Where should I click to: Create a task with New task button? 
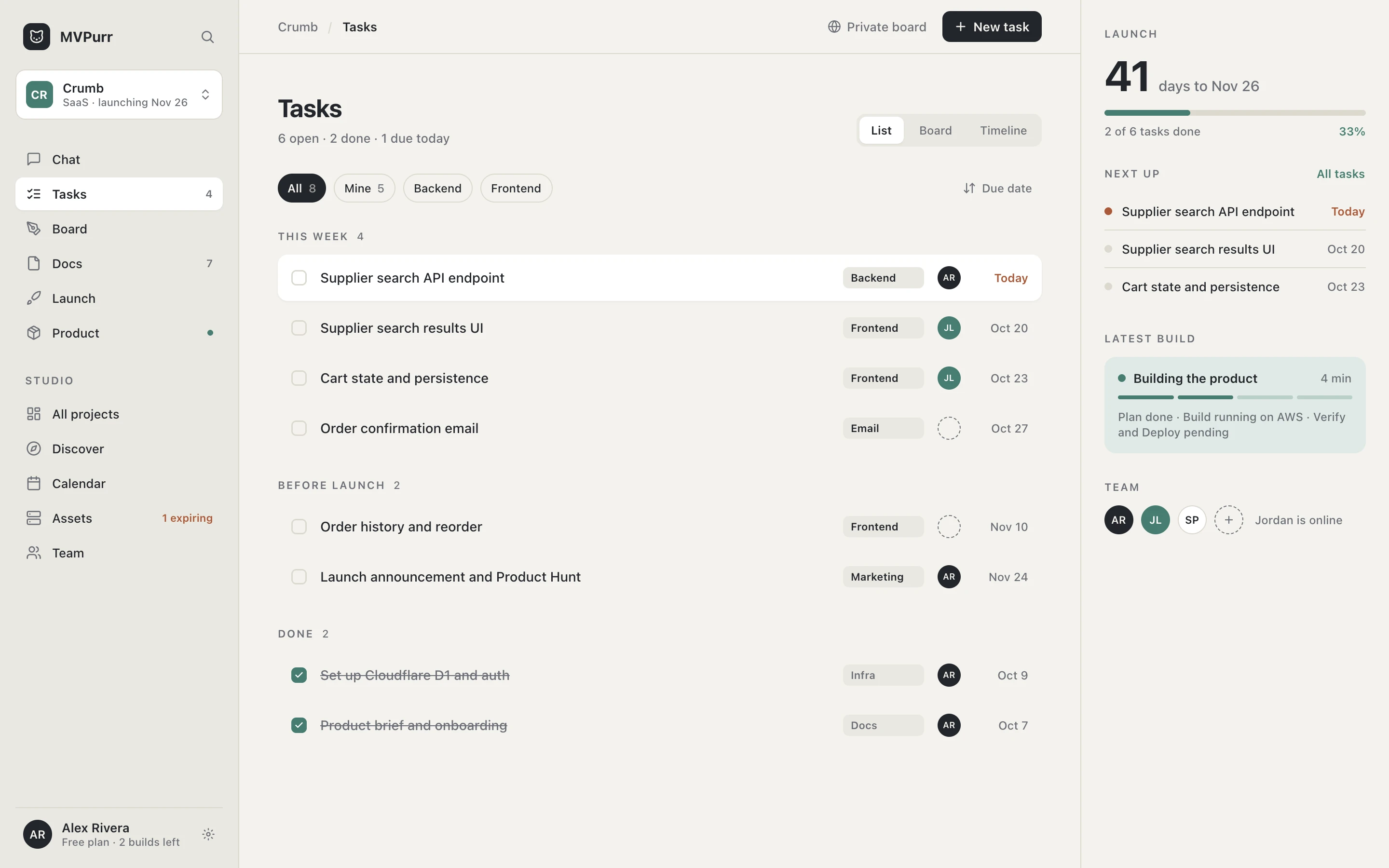click(992, 27)
